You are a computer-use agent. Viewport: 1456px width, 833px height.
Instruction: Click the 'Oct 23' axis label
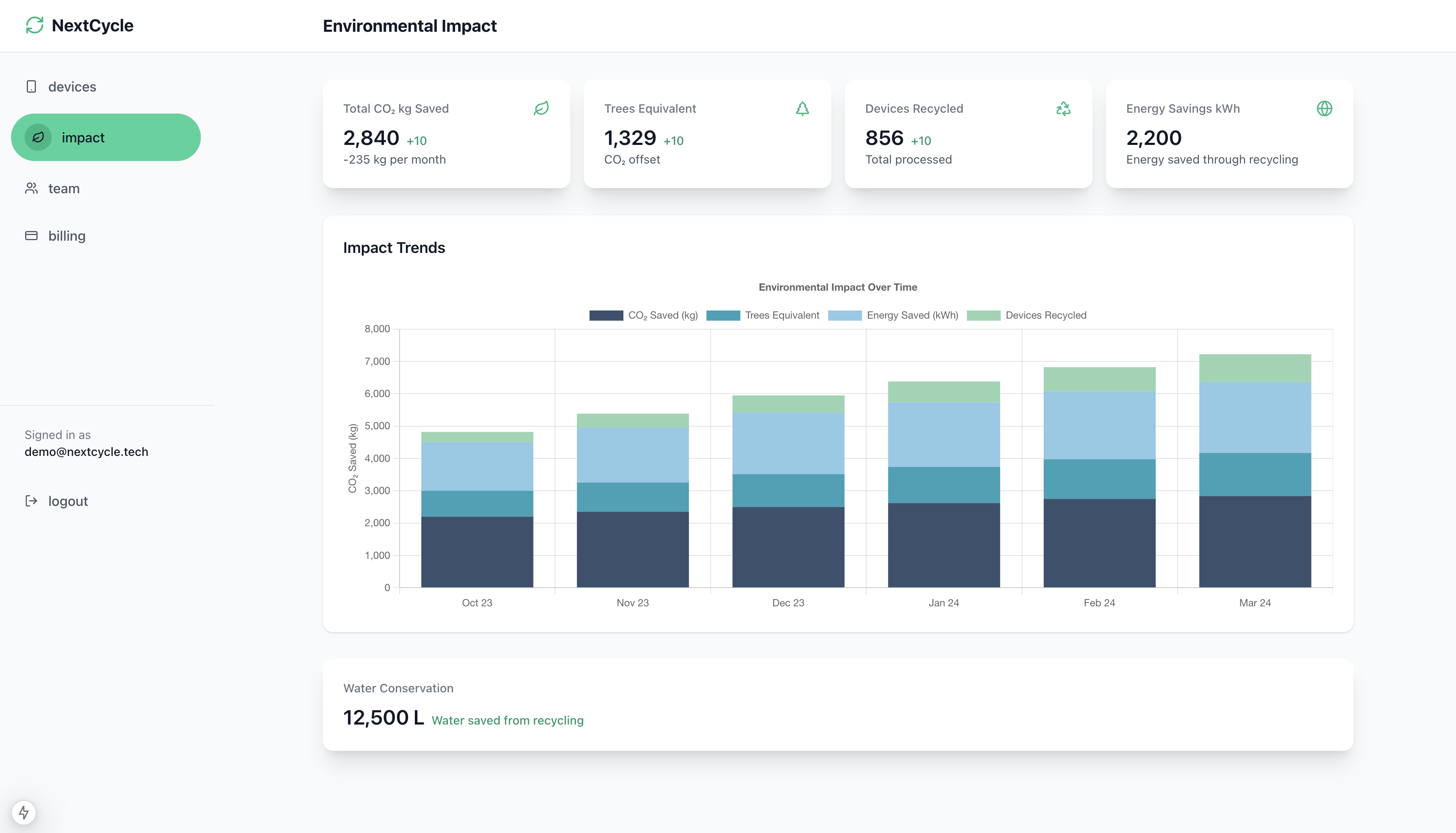click(477, 603)
